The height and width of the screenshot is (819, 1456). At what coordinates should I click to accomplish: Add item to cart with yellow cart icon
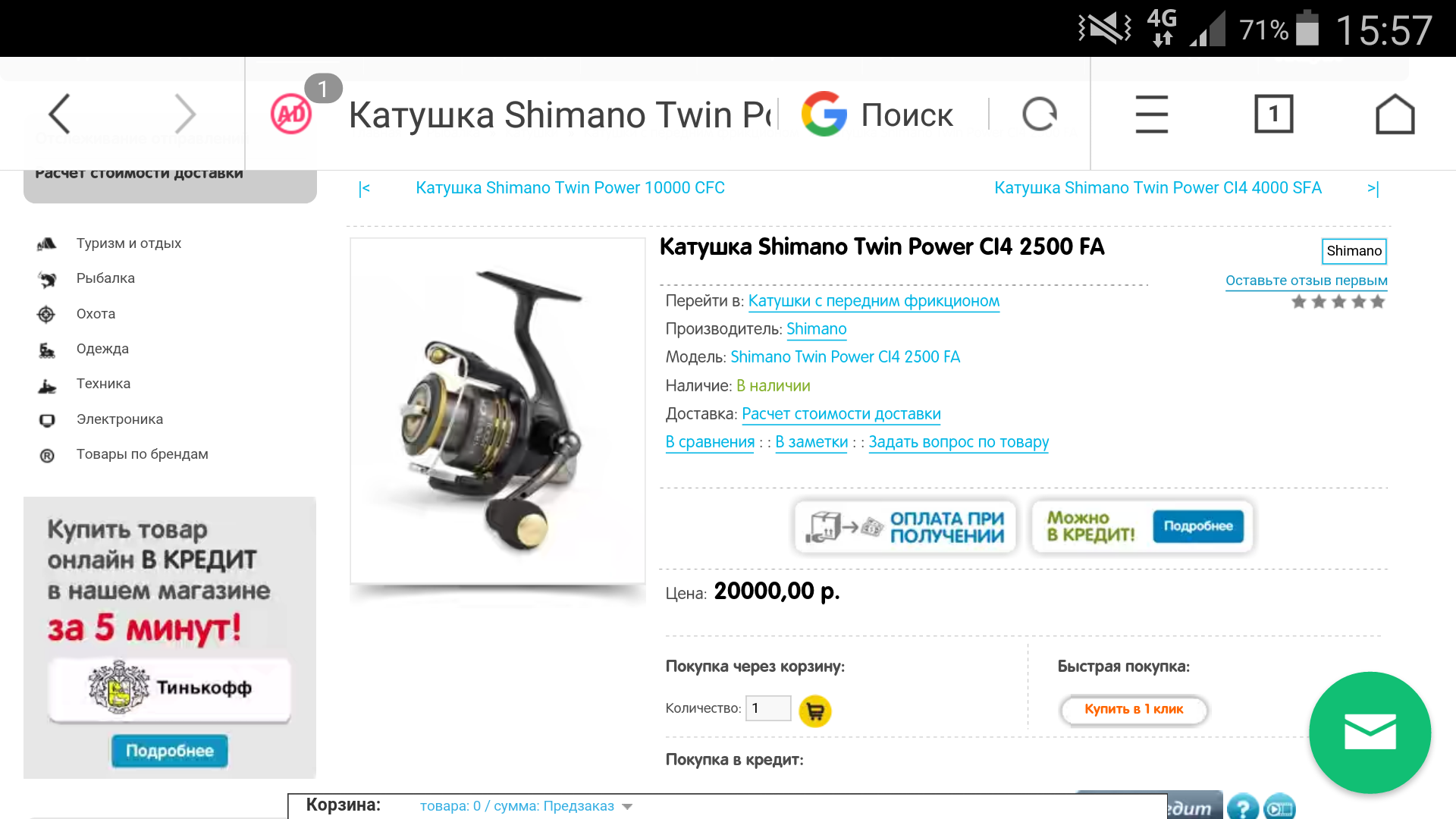[815, 711]
